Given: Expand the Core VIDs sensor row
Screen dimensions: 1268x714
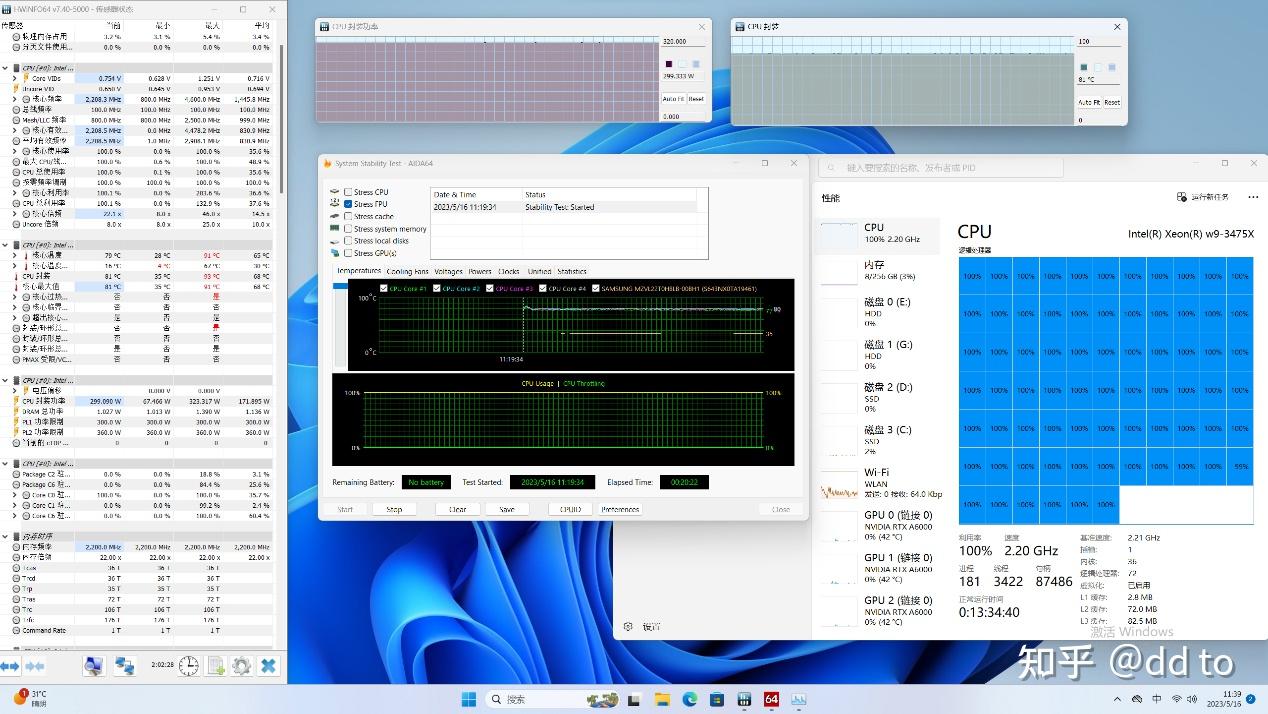Looking at the screenshot, I should point(14,78).
